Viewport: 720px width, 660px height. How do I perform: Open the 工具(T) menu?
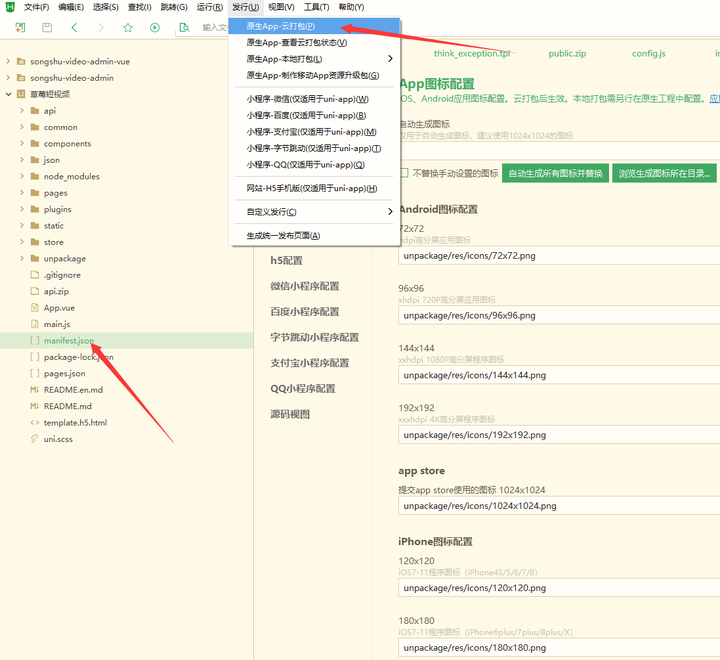[316, 7]
